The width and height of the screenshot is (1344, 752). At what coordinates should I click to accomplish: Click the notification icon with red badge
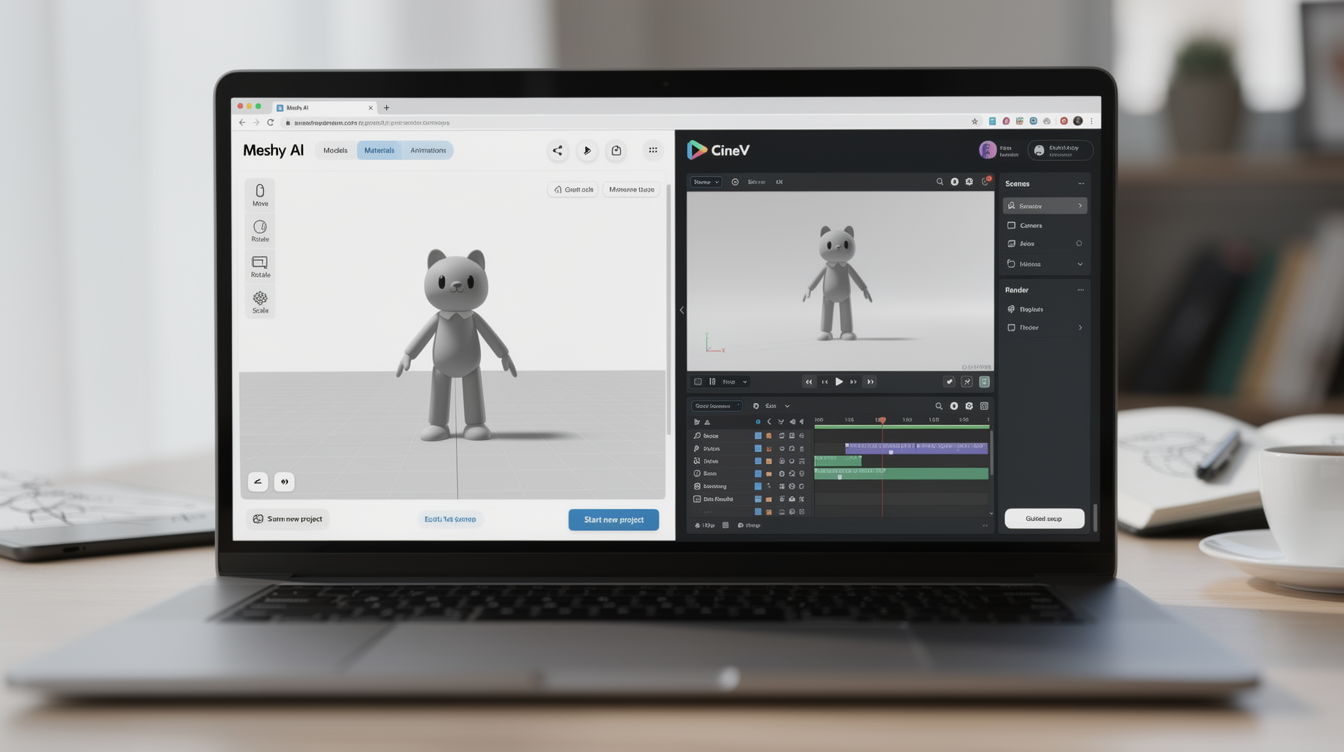pyautogui.click(x=985, y=182)
